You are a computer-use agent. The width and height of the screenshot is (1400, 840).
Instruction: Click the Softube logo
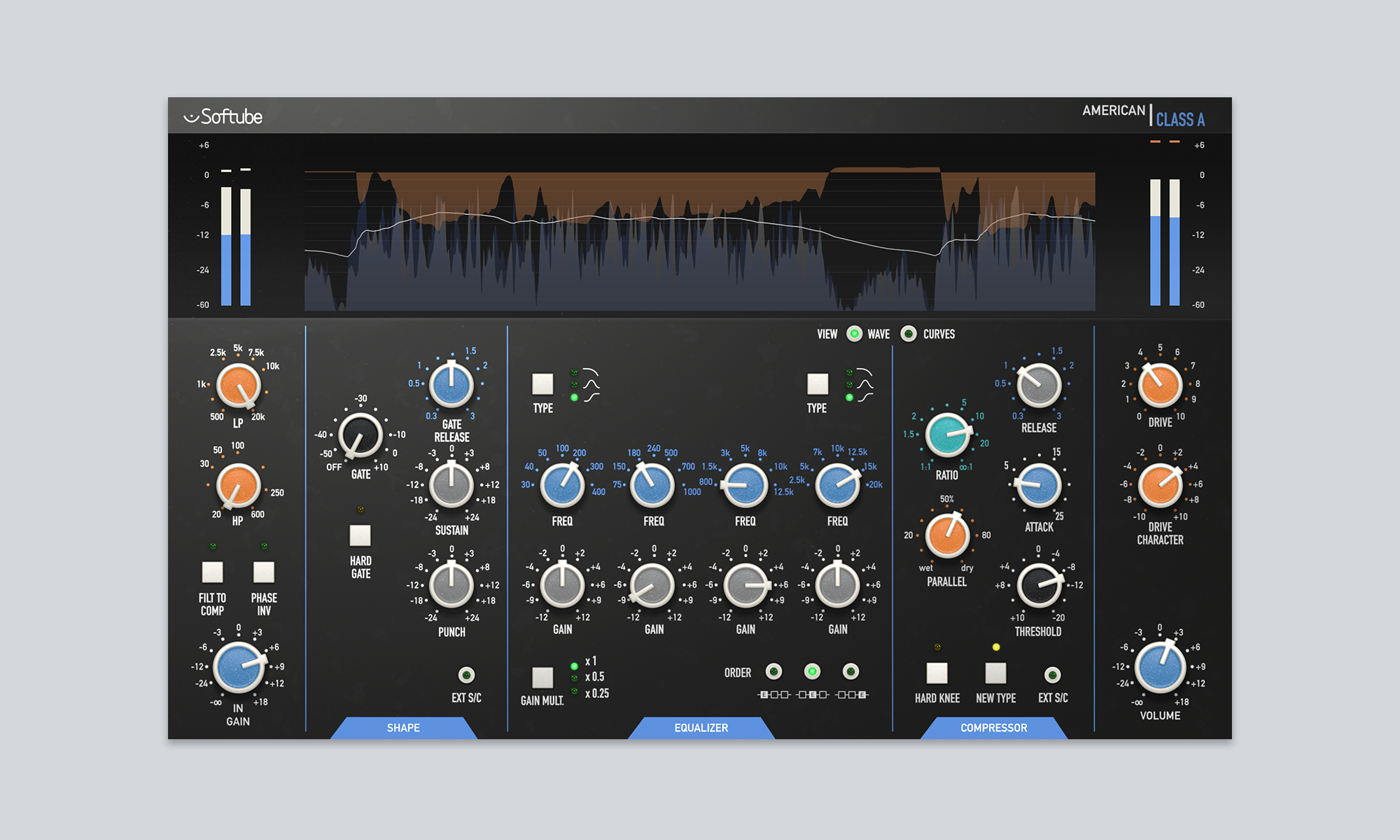coord(223,117)
